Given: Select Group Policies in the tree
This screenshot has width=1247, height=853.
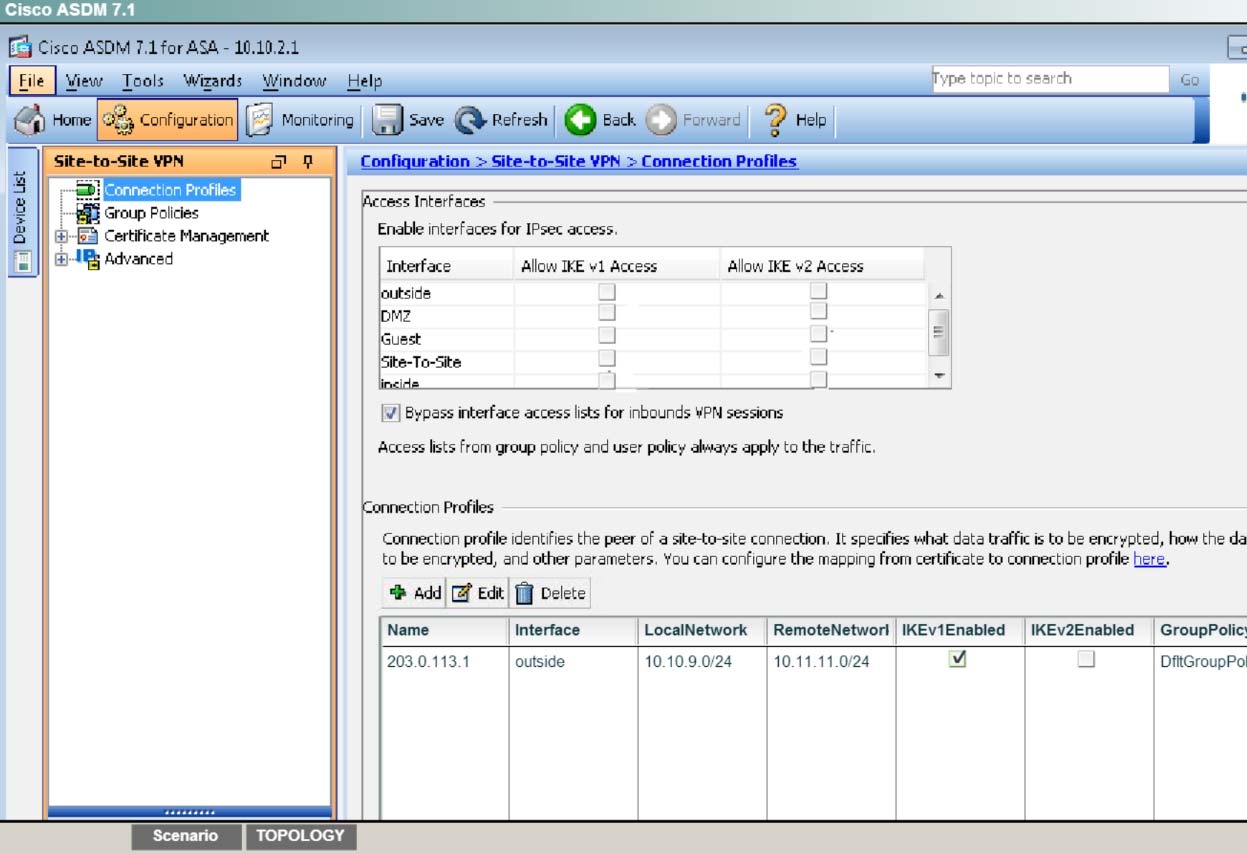Looking at the screenshot, I should pos(151,213).
